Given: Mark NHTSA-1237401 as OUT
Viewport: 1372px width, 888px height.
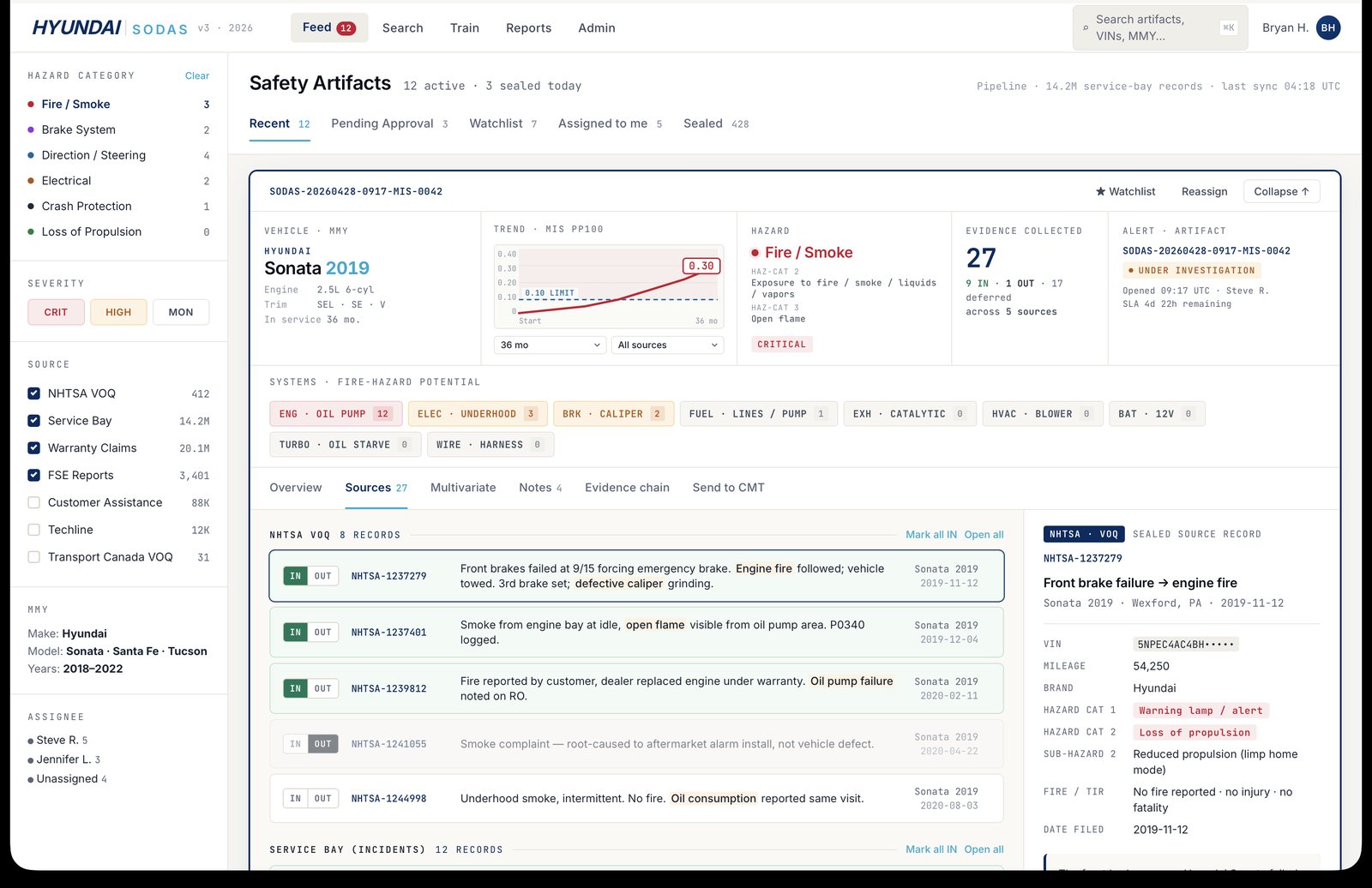Looking at the screenshot, I should tap(322, 633).
